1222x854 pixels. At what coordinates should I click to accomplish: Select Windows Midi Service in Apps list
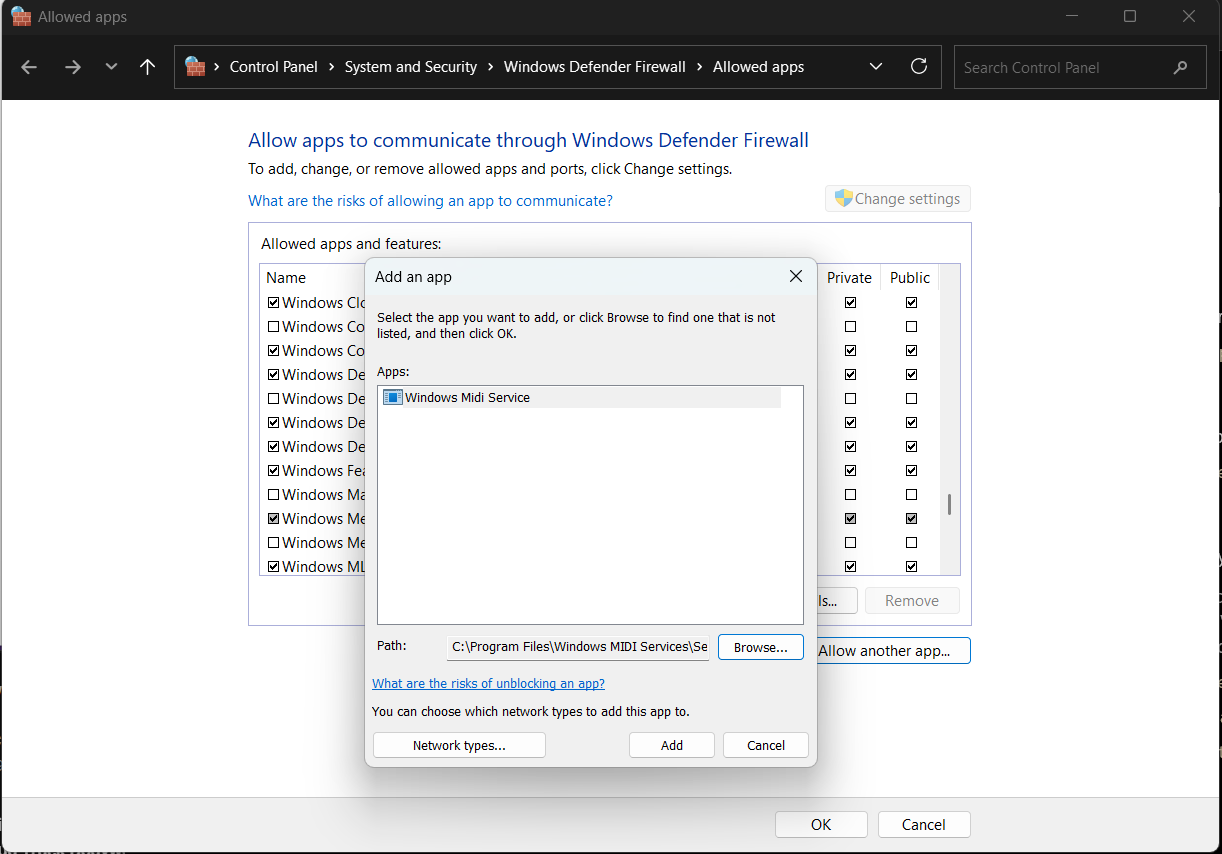tap(580, 397)
